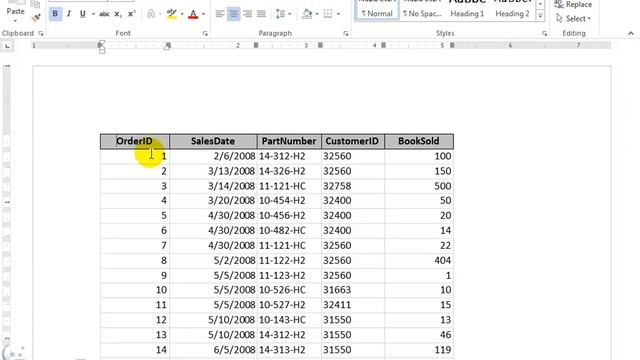Open font color dropdown arrow
Viewport: 640px width, 360px height.
(203, 14)
